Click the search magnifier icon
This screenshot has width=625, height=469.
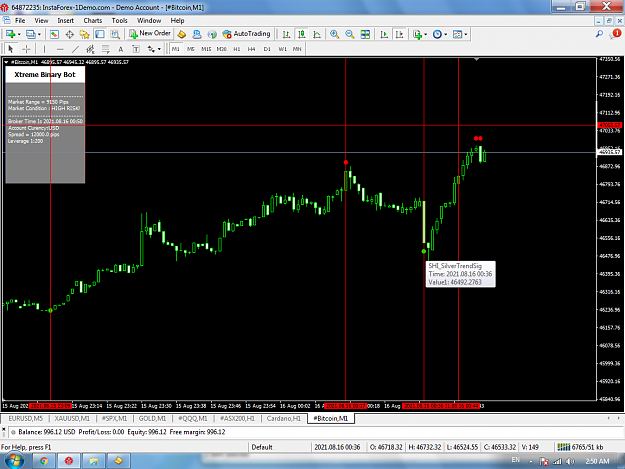(599, 34)
